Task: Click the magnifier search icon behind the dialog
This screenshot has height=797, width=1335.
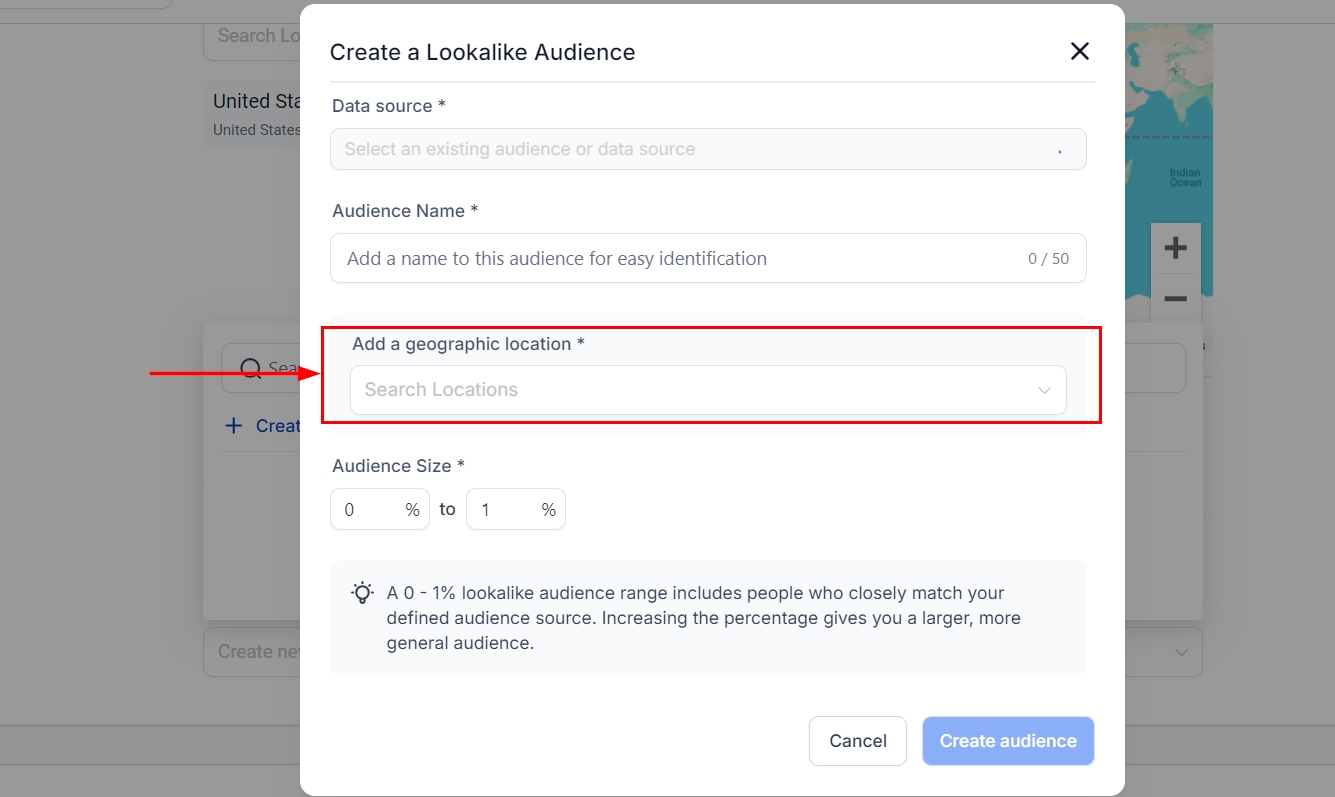Action: click(x=251, y=369)
